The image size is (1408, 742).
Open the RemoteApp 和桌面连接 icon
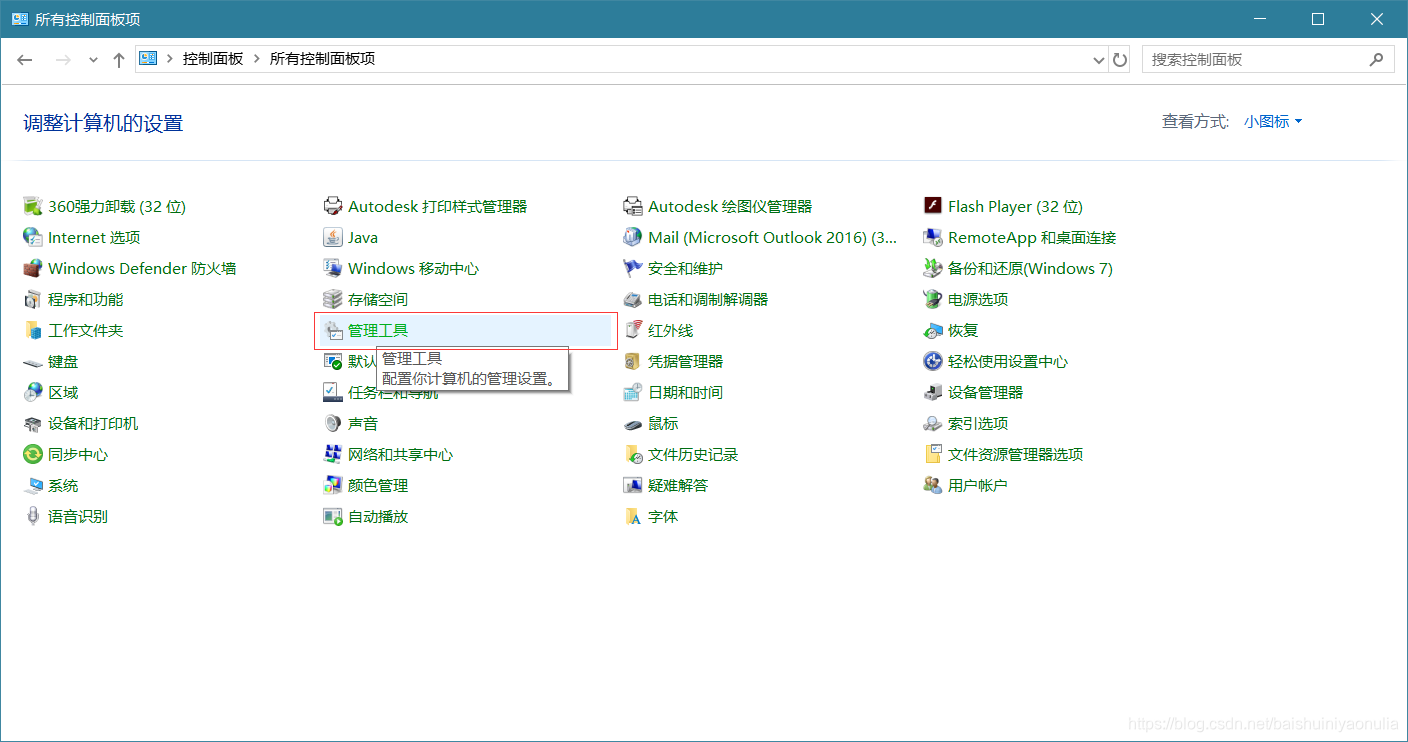933,237
